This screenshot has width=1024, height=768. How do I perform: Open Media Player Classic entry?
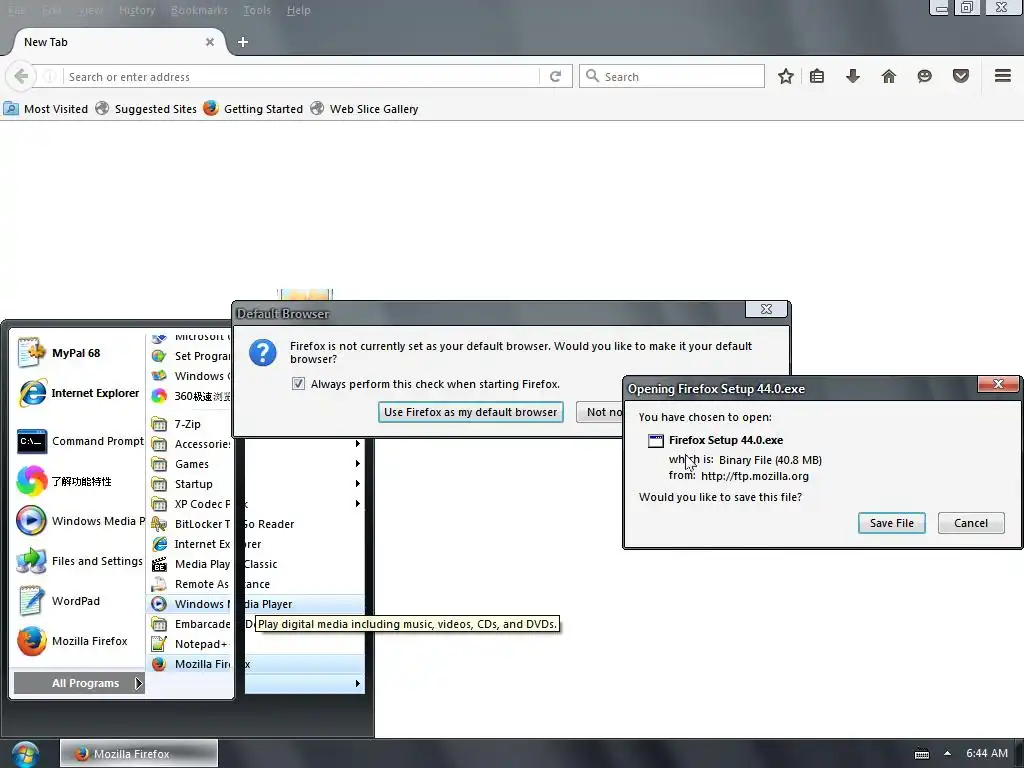pos(214,564)
